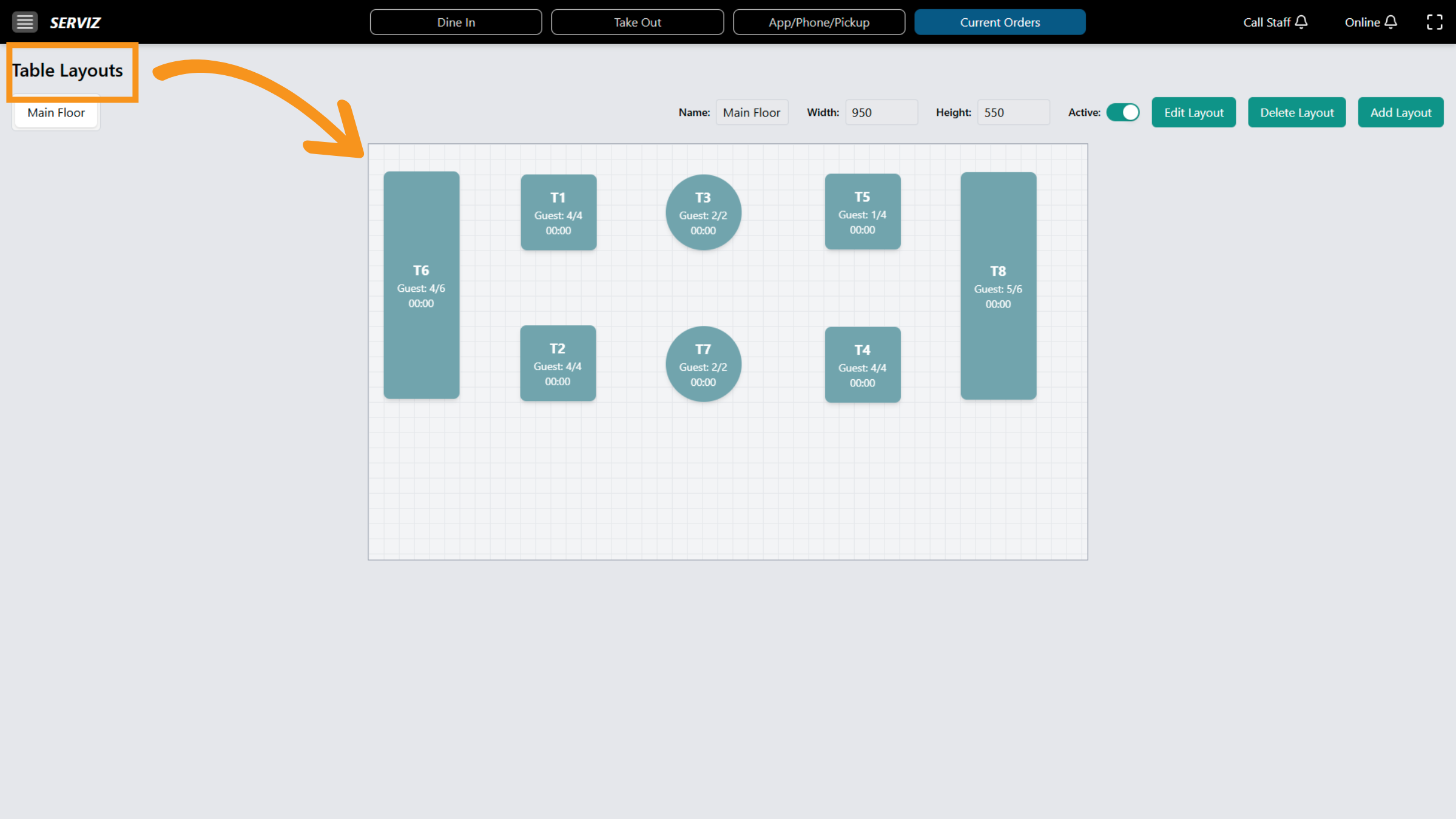Click the SERVIZ logo
1456x819 pixels.
tap(75, 22)
